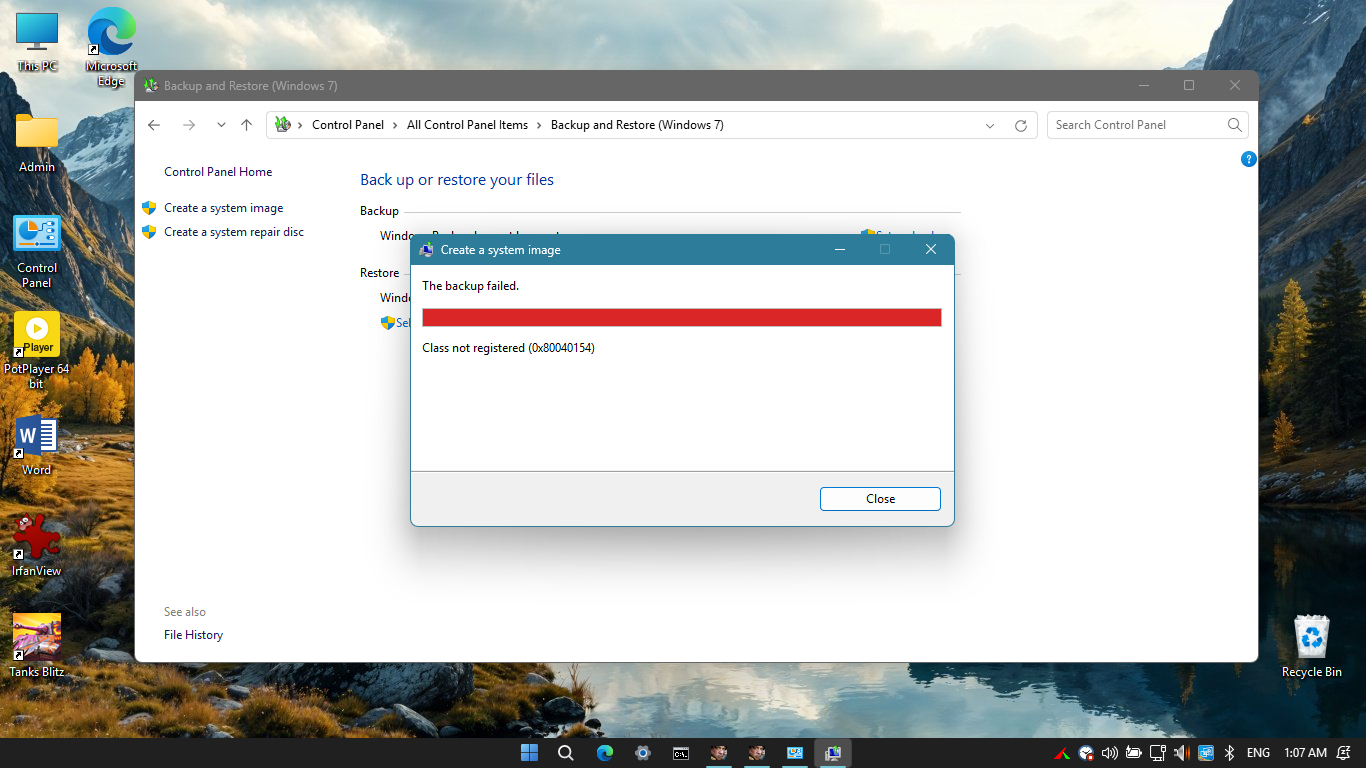
Task: Launch the PotPlayer 64 bit desktop shortcut
Action: 37,351
